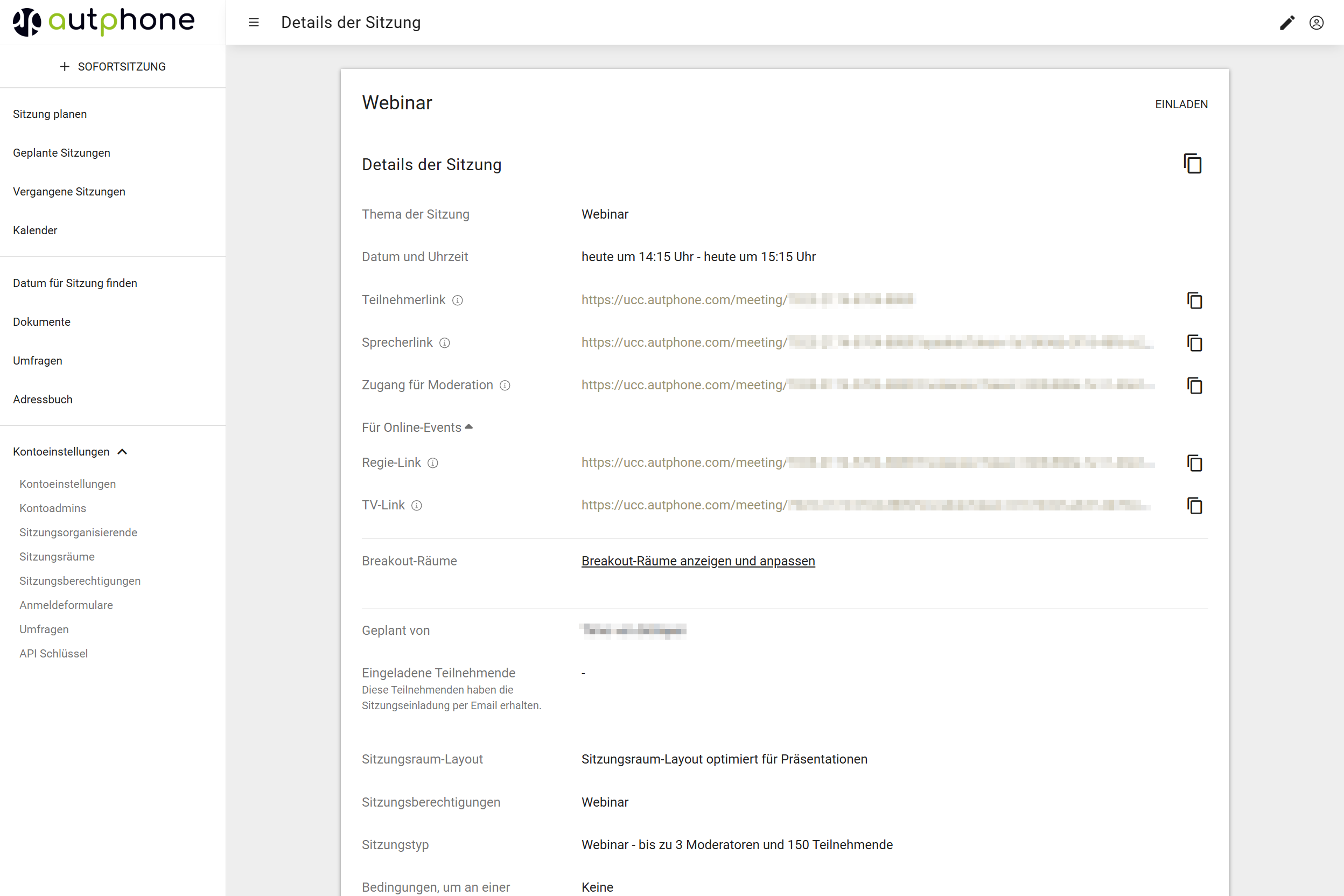Screen dimensions: 1344x896
Task: Collapse Kontoeinstellungen sidebar group
Action: [122, 451]
